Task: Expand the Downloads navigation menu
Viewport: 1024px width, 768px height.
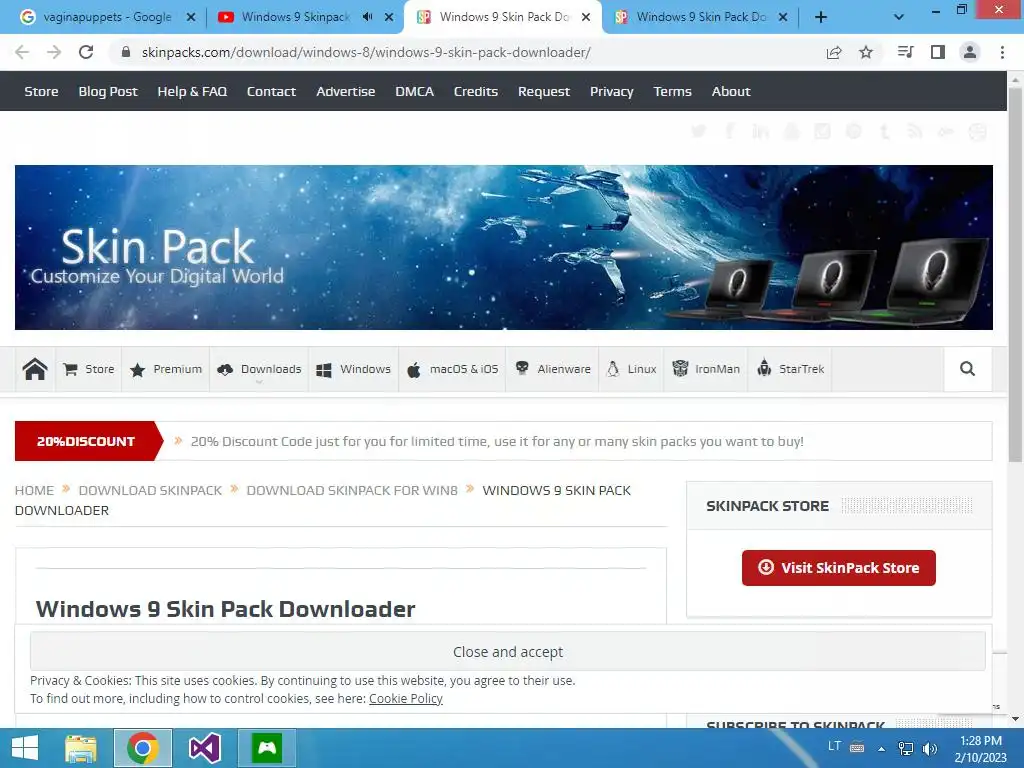Action: [x=259, y=369]
